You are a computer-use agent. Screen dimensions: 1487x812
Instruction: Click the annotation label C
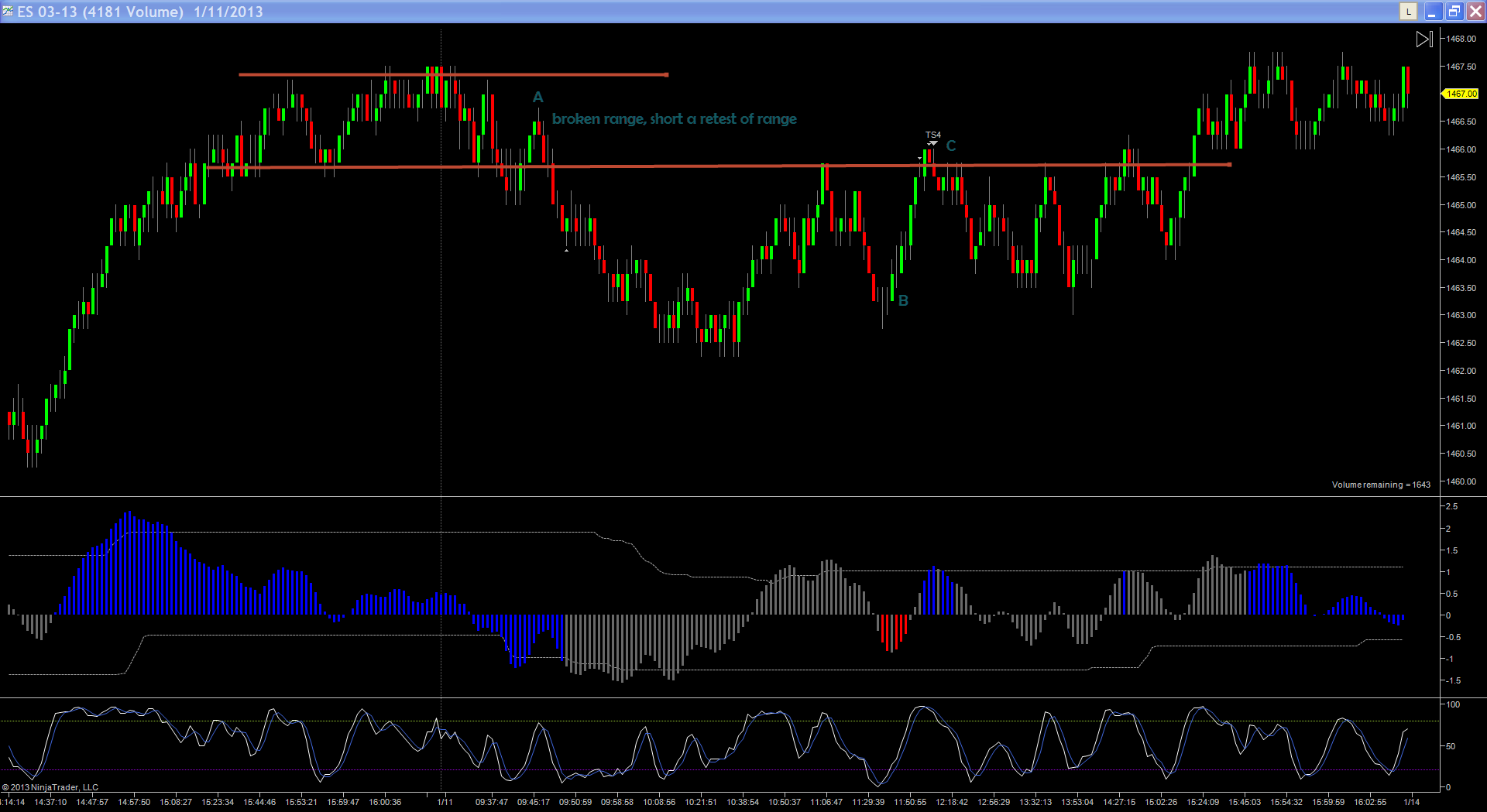pyautogui.click(x=951, y=146)
